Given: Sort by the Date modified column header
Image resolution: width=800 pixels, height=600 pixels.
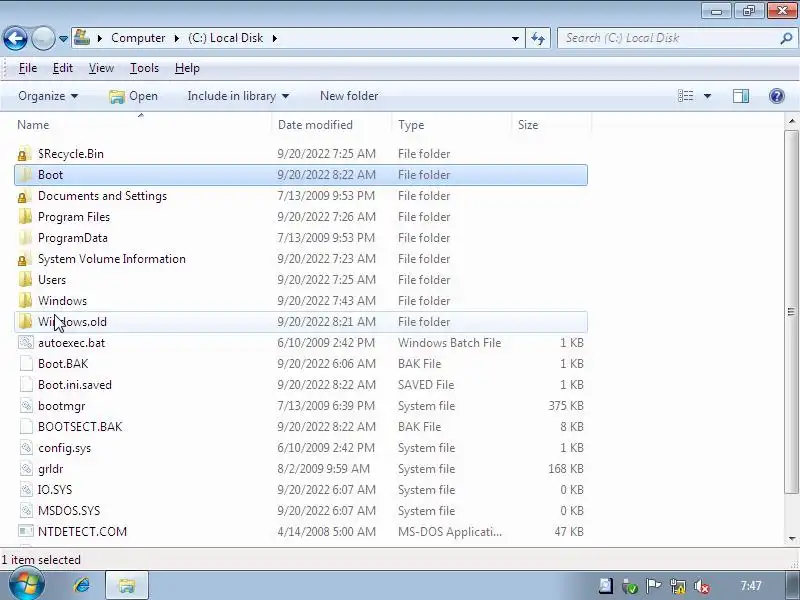Looking at the screenshot, I should pyautogui.click(x=332, y=125).
